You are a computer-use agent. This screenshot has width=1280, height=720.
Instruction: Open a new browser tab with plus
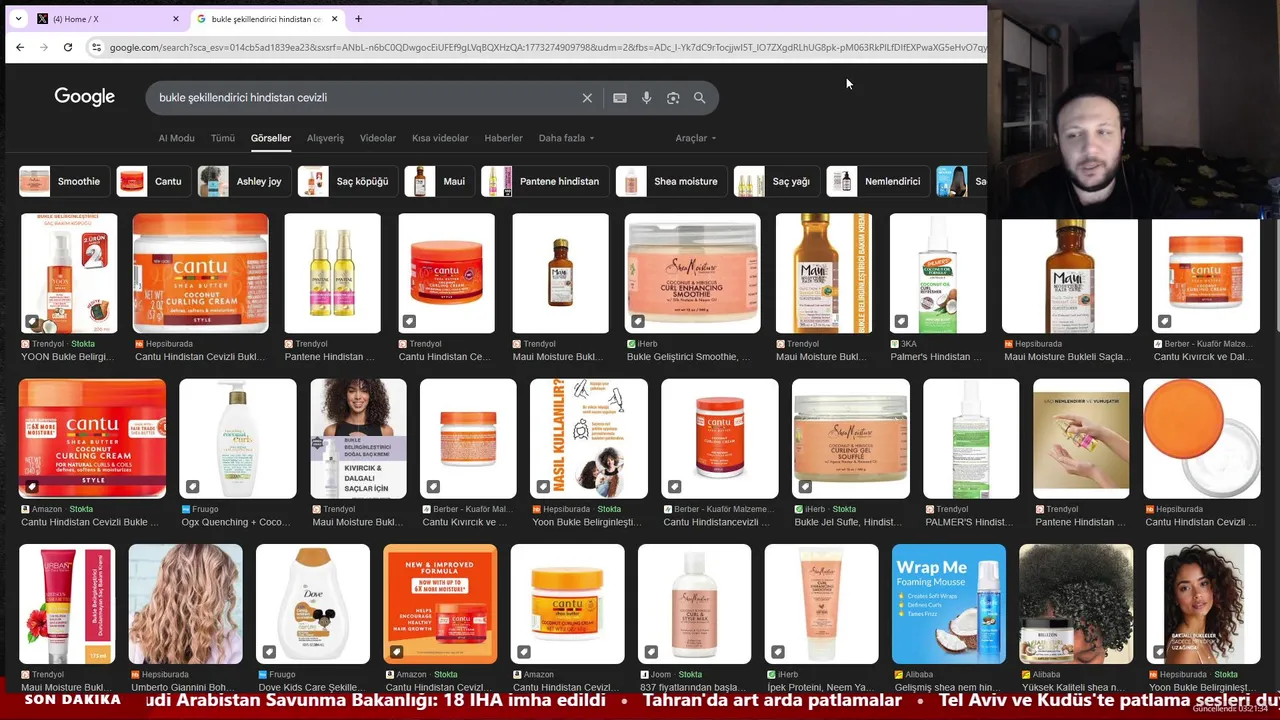click(x=358, y=19)
